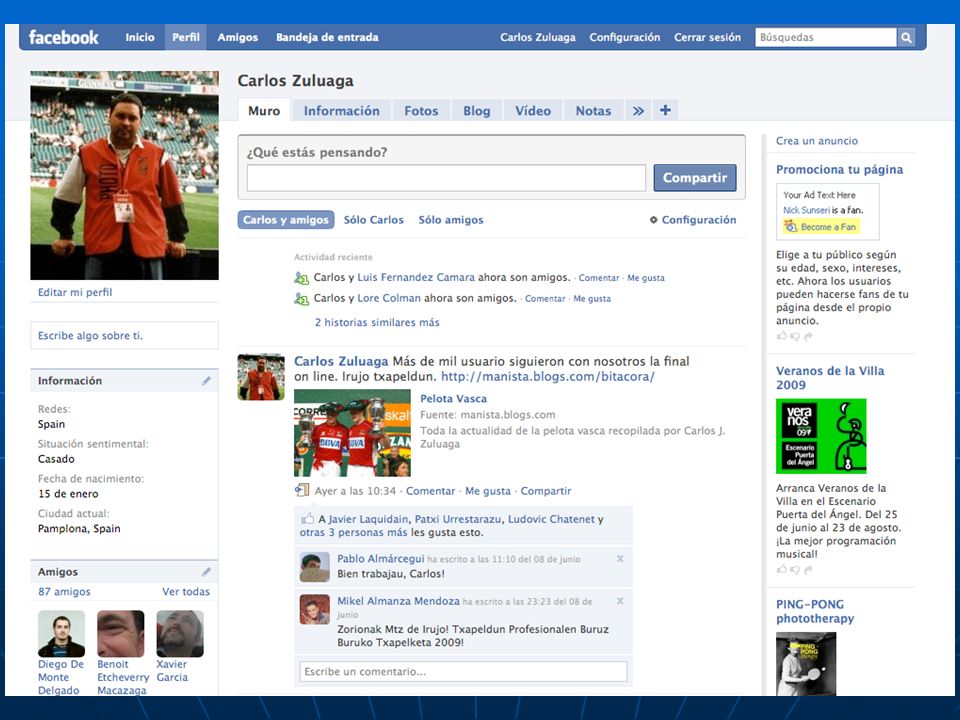The image size is (960, 720).
Task: Open Promociona tu página ad title
Action: (x=839, y=170)
